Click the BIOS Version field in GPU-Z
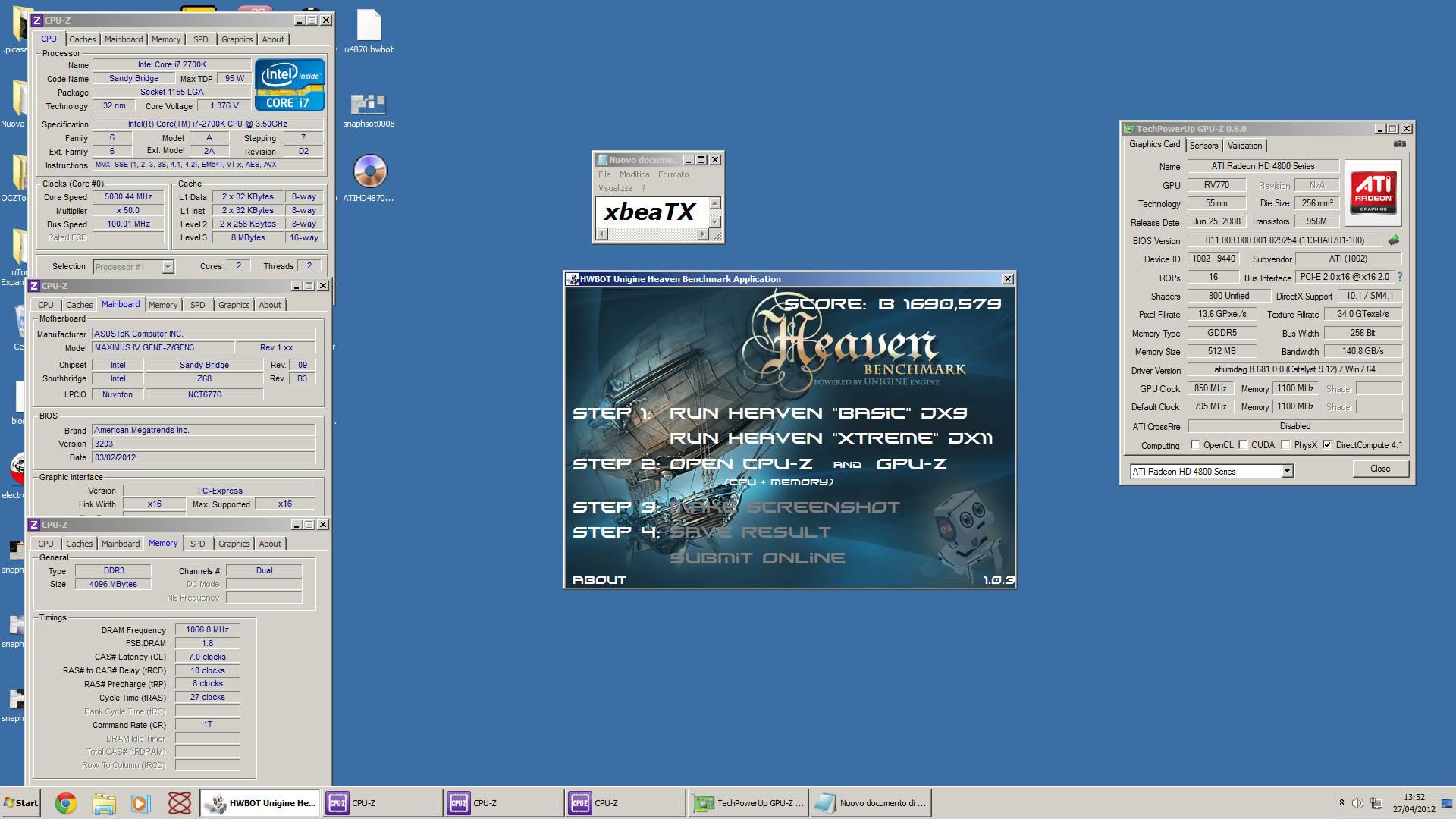Image resolution: width=1456 pixels, height=819 pixels. (1285, 240)
